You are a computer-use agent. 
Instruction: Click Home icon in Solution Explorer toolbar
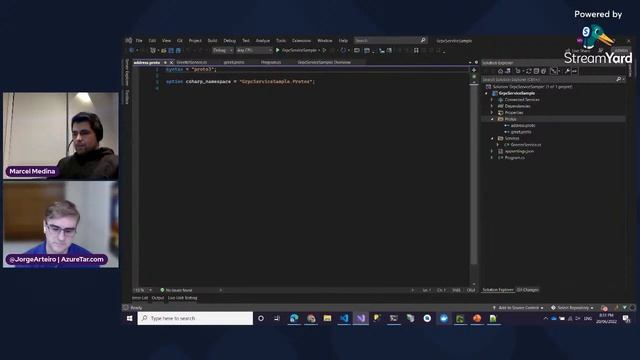point(500,71)
